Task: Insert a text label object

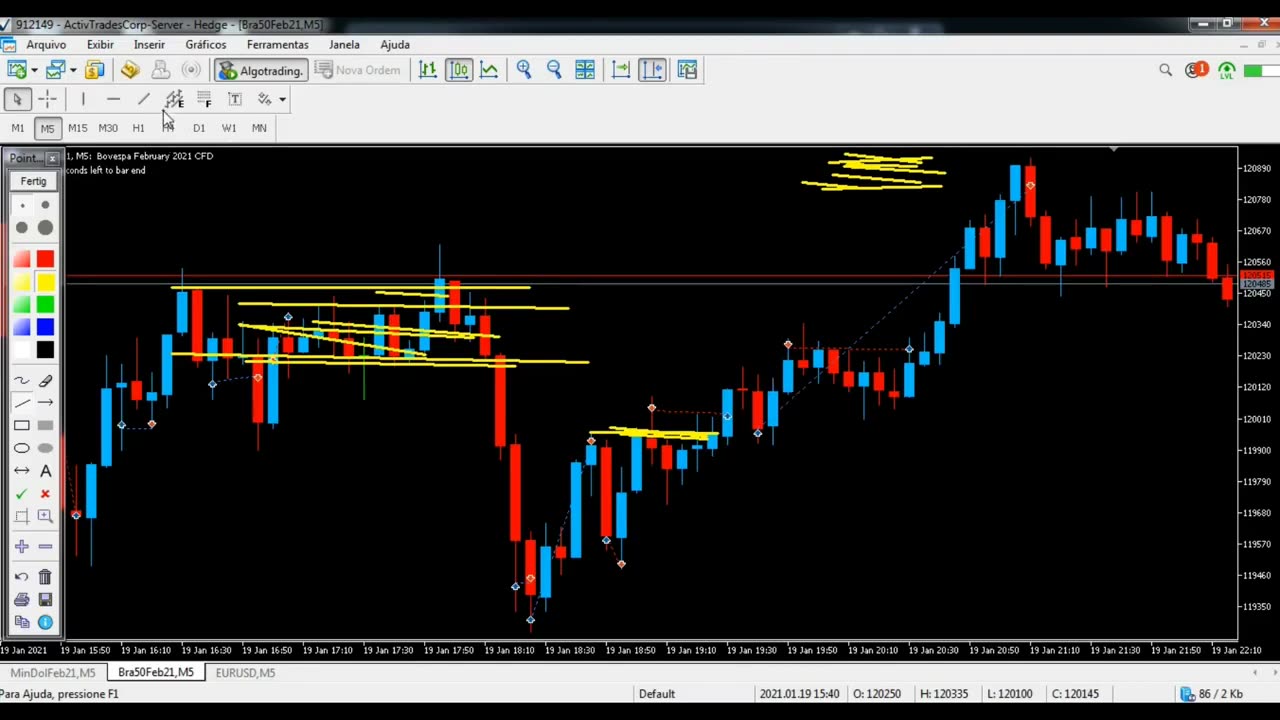Action: 235,99
